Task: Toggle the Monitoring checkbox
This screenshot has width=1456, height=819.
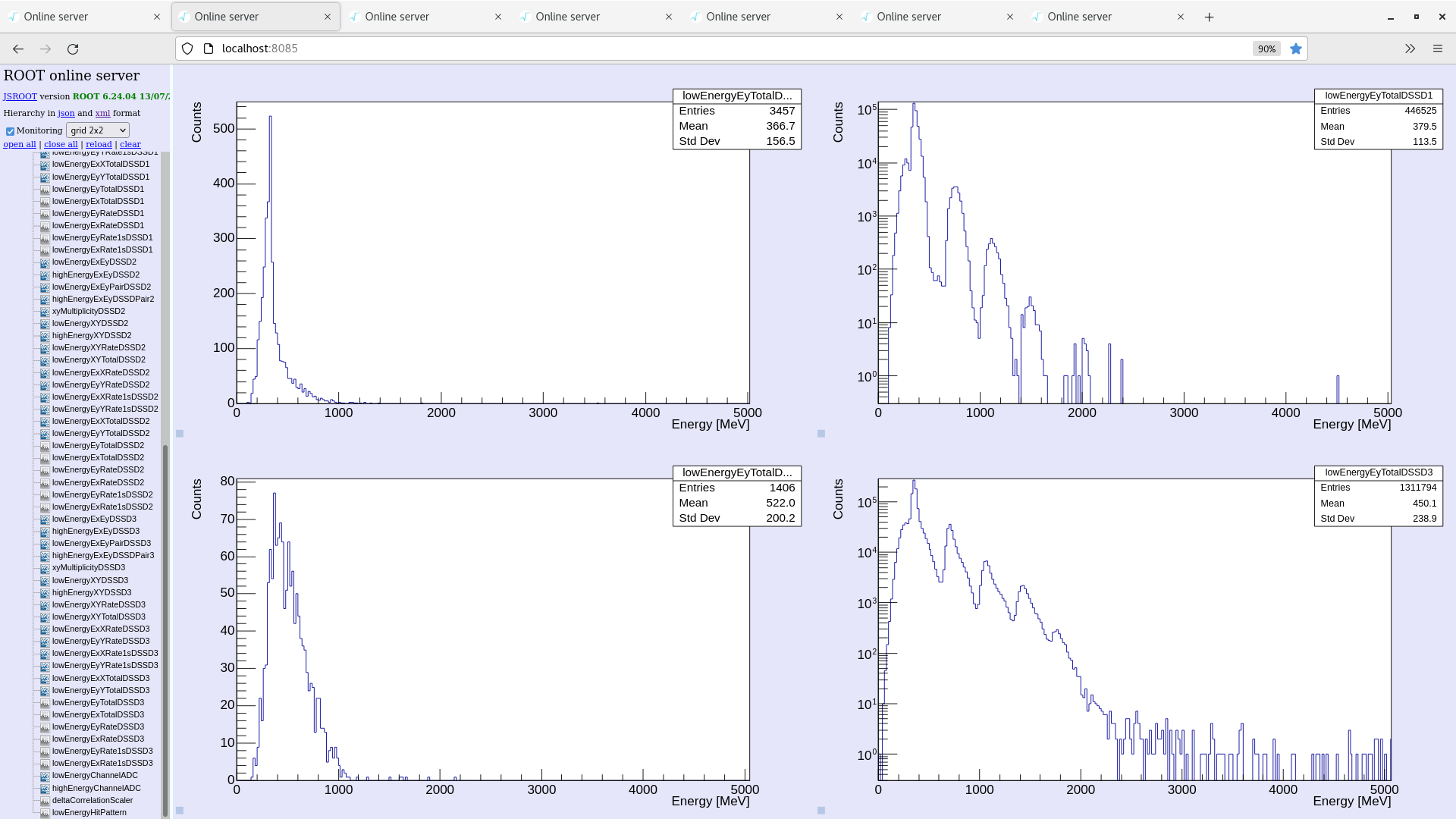Action: 11,131
